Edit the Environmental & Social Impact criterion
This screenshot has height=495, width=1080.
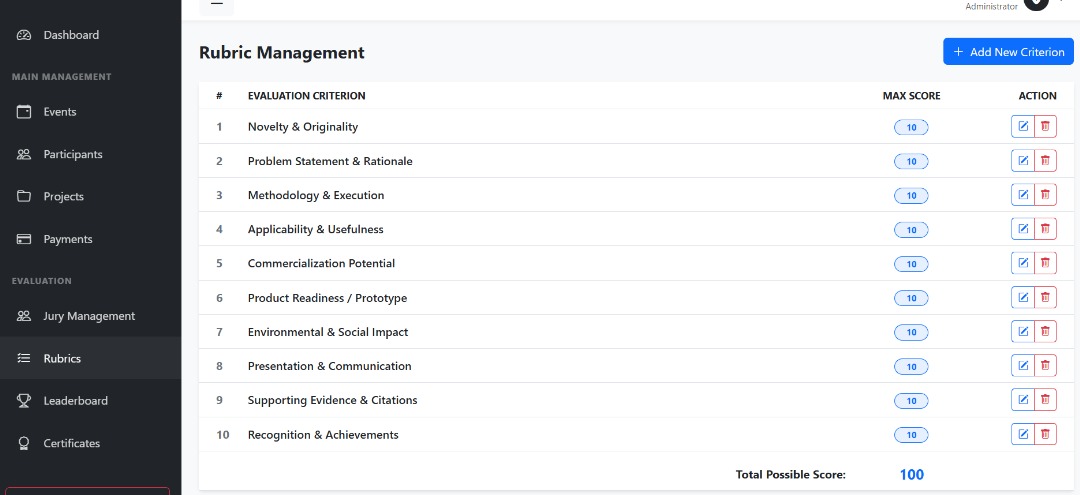(x=1022, y=331)
